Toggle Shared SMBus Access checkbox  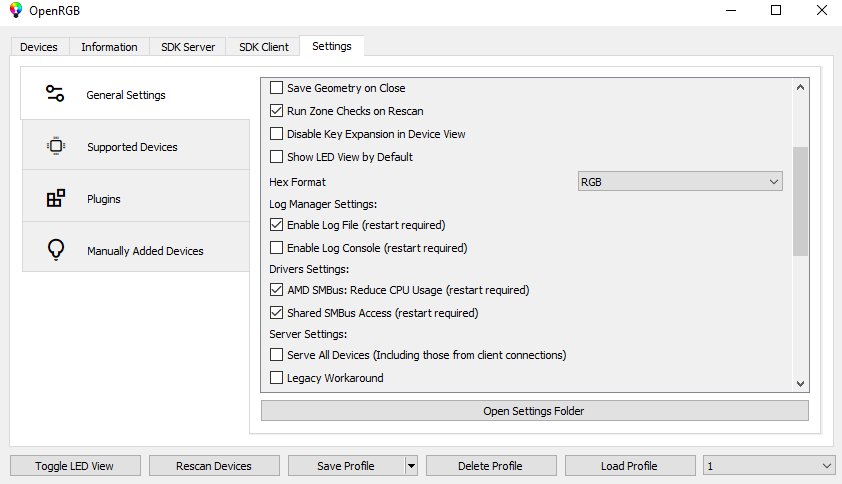pos(277,313)
